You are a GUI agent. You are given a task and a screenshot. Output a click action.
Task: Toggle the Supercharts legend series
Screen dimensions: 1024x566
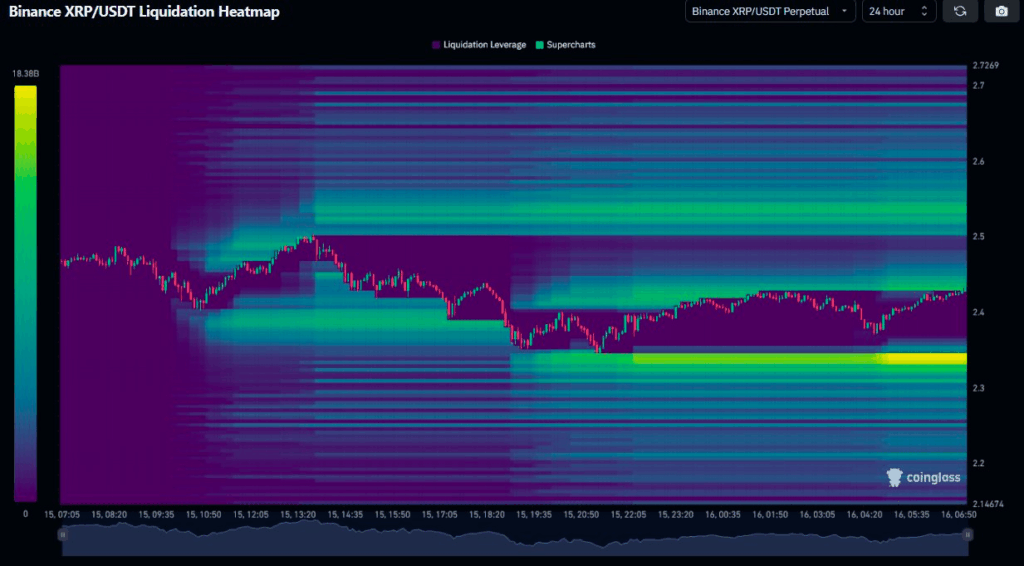(566, 45)
